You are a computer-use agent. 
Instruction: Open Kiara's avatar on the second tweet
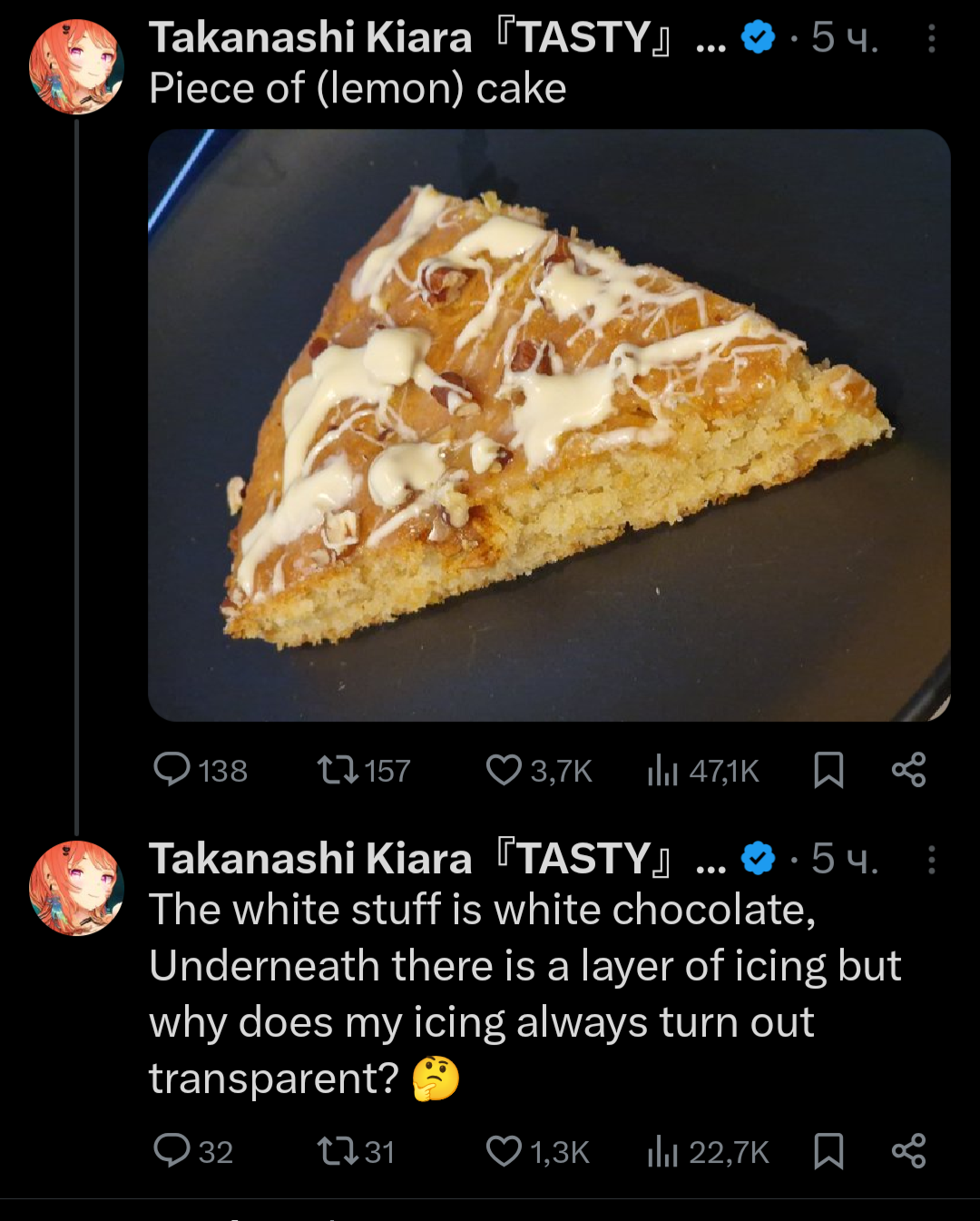pos(76,888)
